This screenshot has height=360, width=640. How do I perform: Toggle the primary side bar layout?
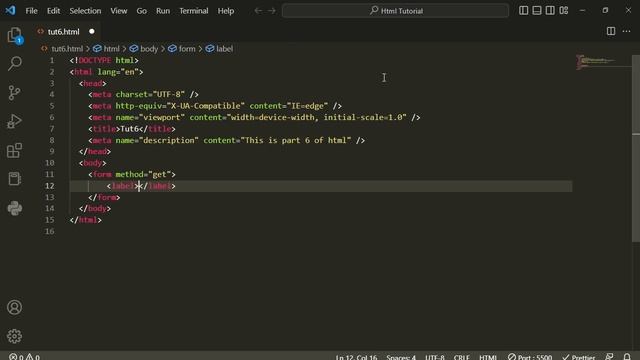(523, 11)
